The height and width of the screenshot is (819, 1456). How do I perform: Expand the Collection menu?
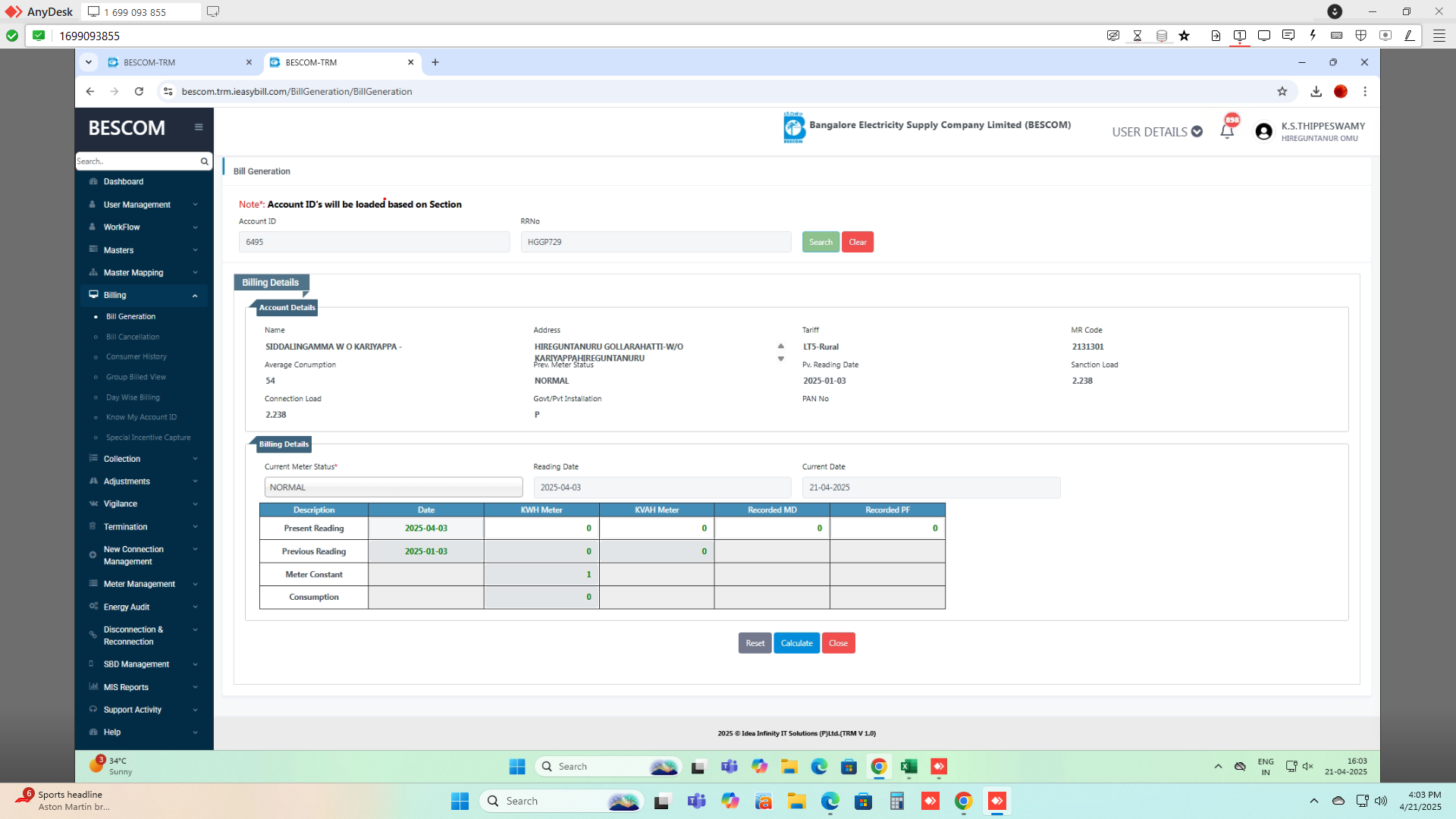pyautogui.click(x=144, y=459)
